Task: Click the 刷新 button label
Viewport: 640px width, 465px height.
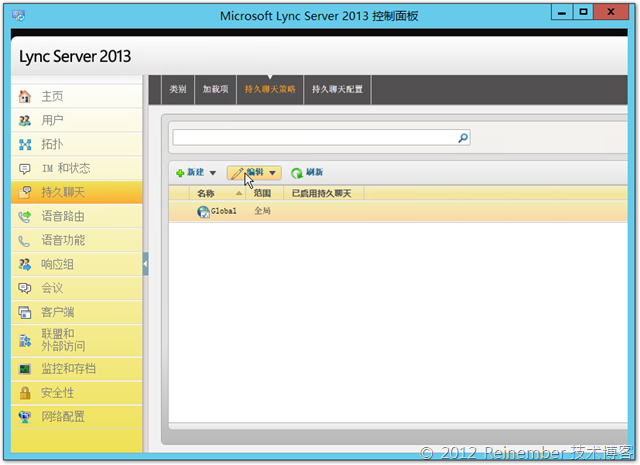Action: (x=314, y=172)
